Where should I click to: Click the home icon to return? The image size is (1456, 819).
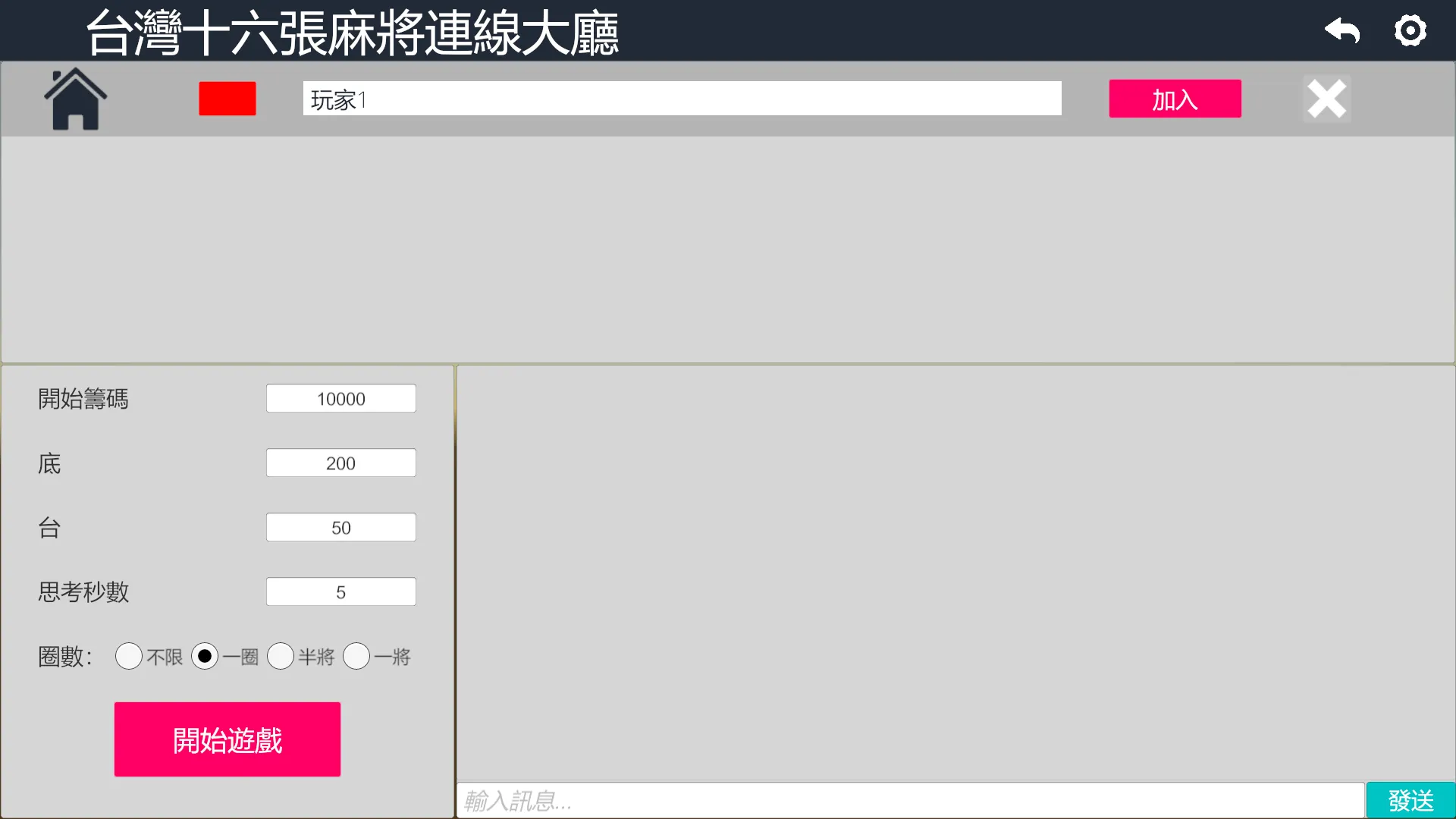pos(75,99)
